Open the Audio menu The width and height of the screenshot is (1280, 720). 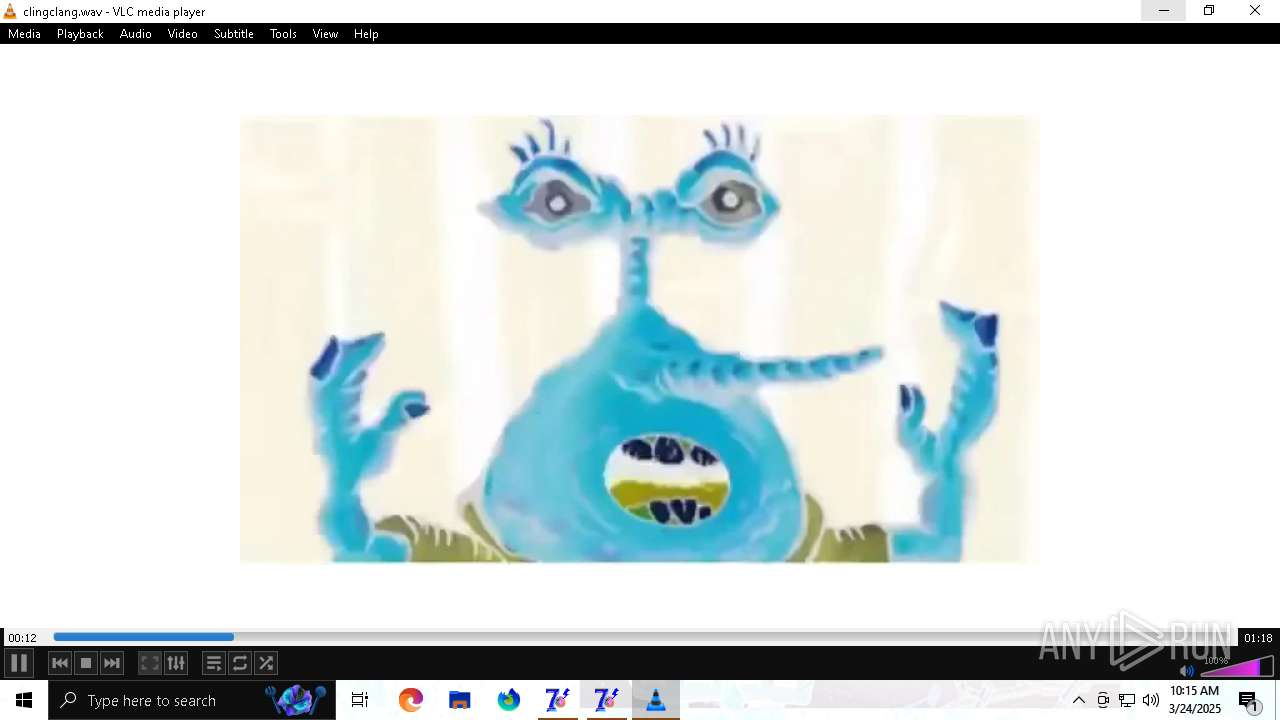pos(136,34)
